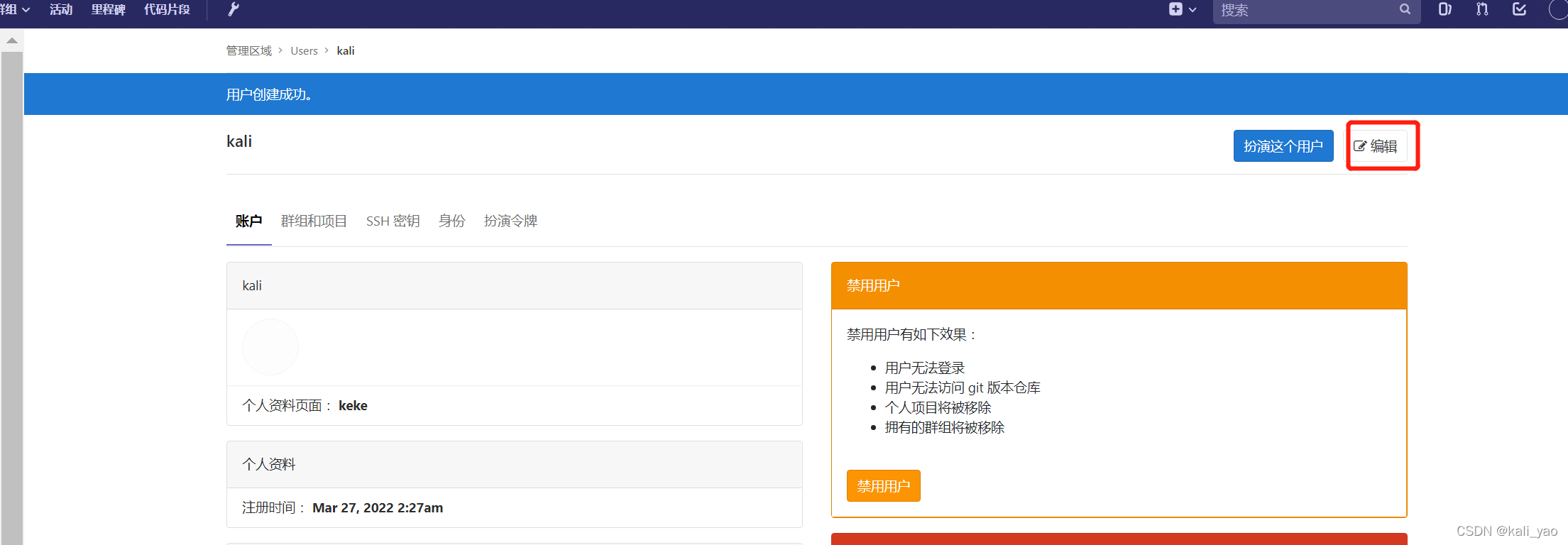Click the 个人资料 panel heading
1568x545 pixels.
[515, 465]
